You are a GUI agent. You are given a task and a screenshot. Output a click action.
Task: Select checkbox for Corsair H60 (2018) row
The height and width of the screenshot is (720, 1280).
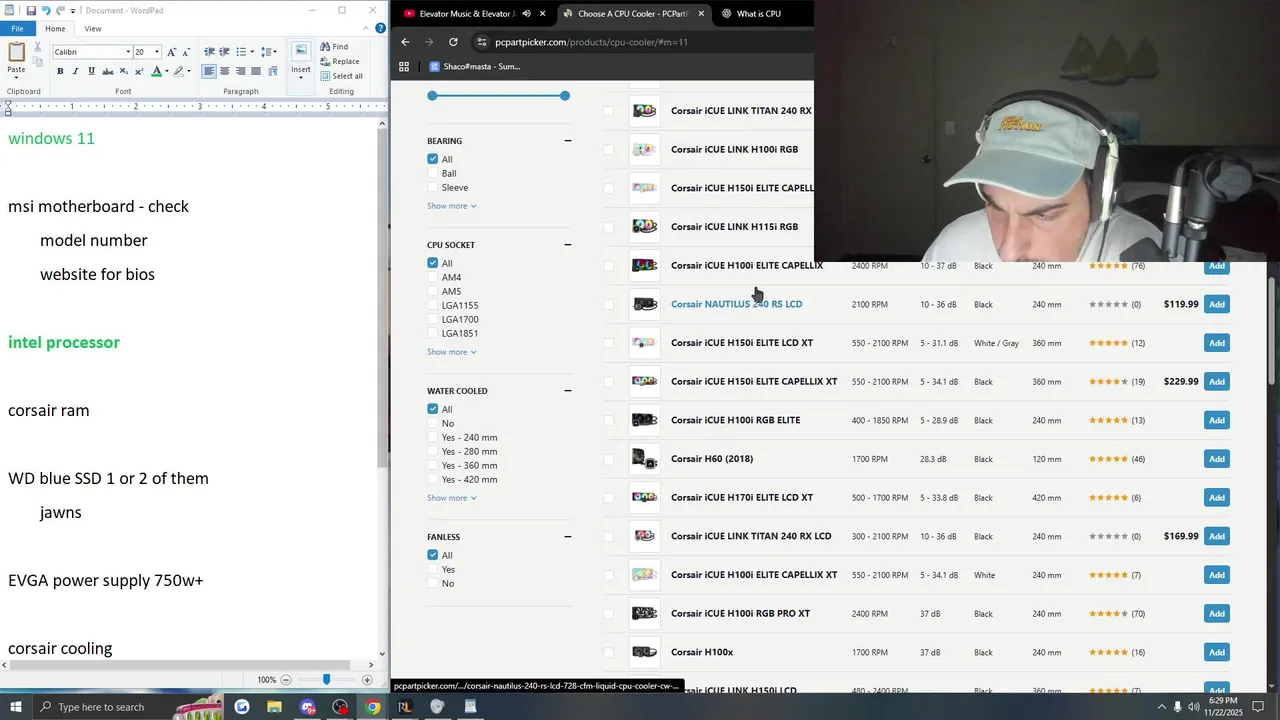608,459
